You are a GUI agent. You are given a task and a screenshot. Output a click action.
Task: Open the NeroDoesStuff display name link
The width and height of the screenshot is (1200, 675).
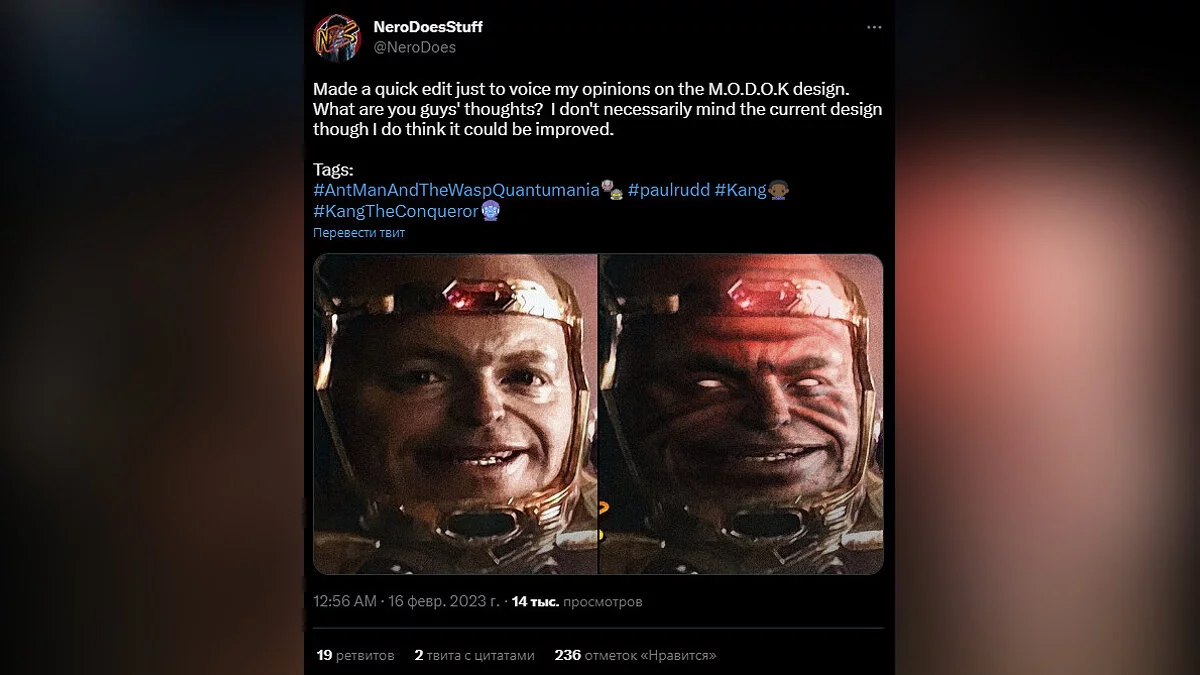pos(427,27)
